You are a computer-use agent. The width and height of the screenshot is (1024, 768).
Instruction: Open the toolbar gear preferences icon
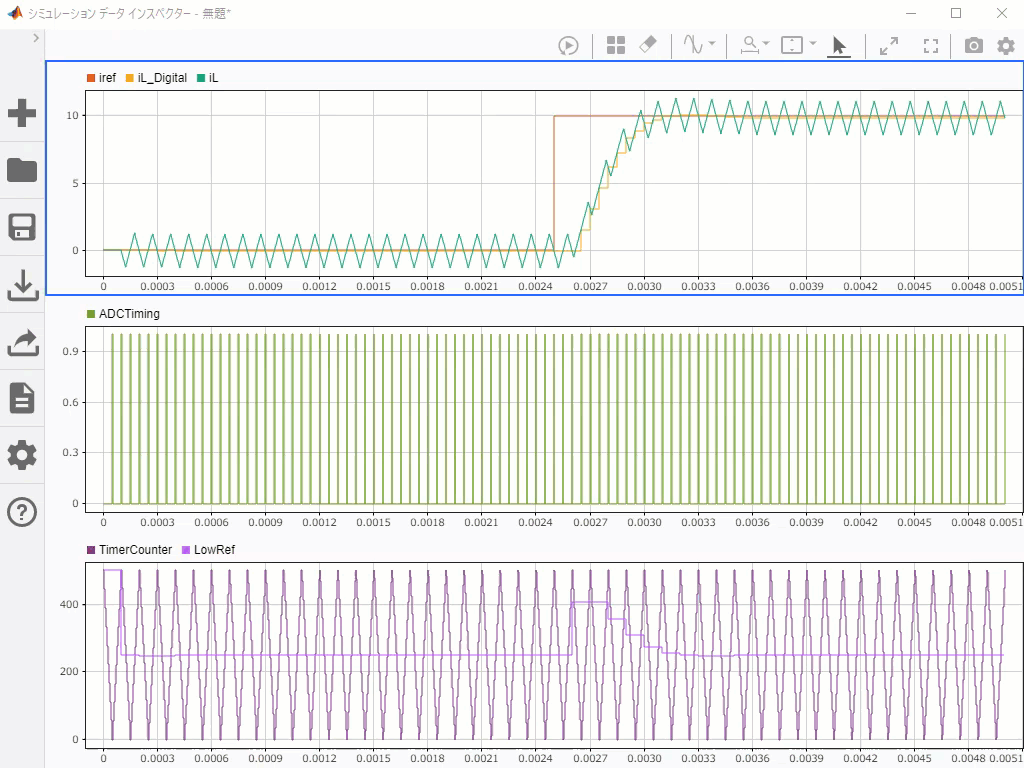(1005, 45)
